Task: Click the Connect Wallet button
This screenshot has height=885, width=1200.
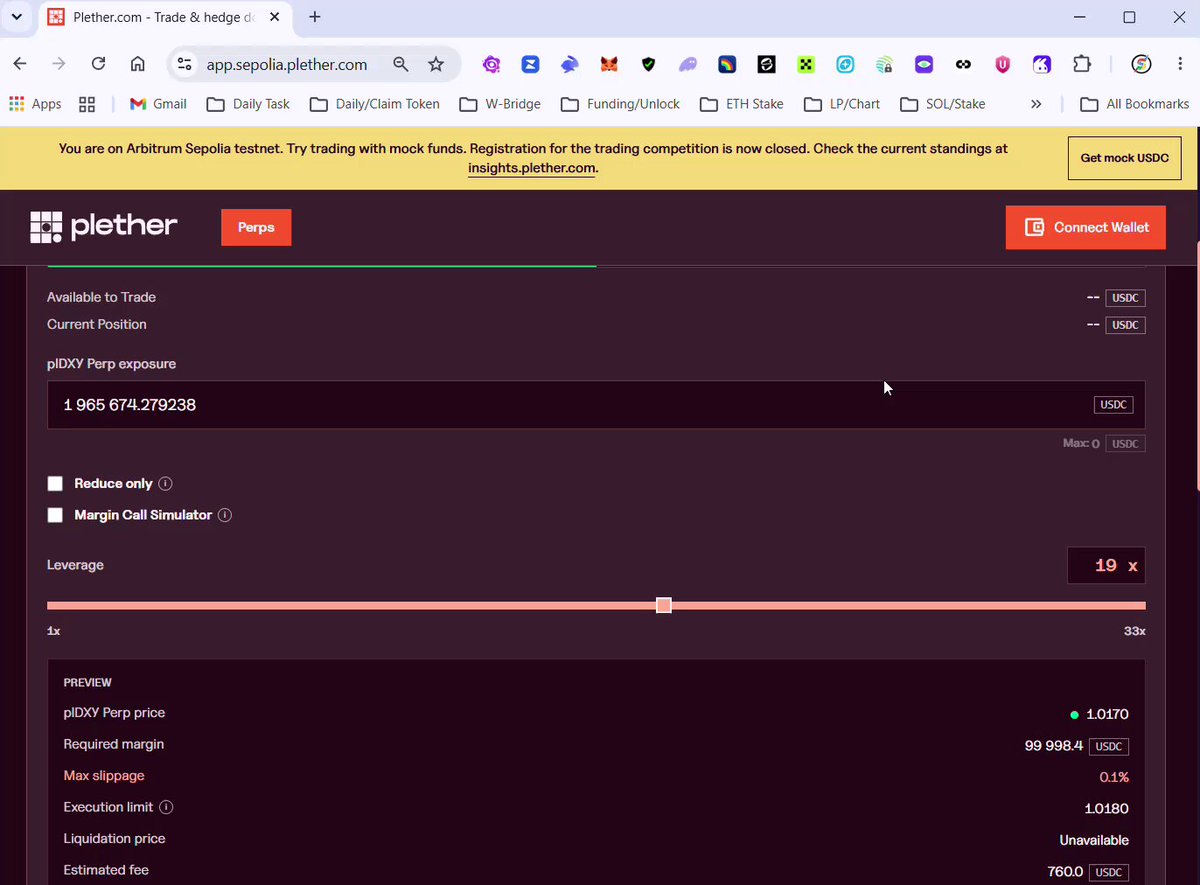Action: [1085, 227]
